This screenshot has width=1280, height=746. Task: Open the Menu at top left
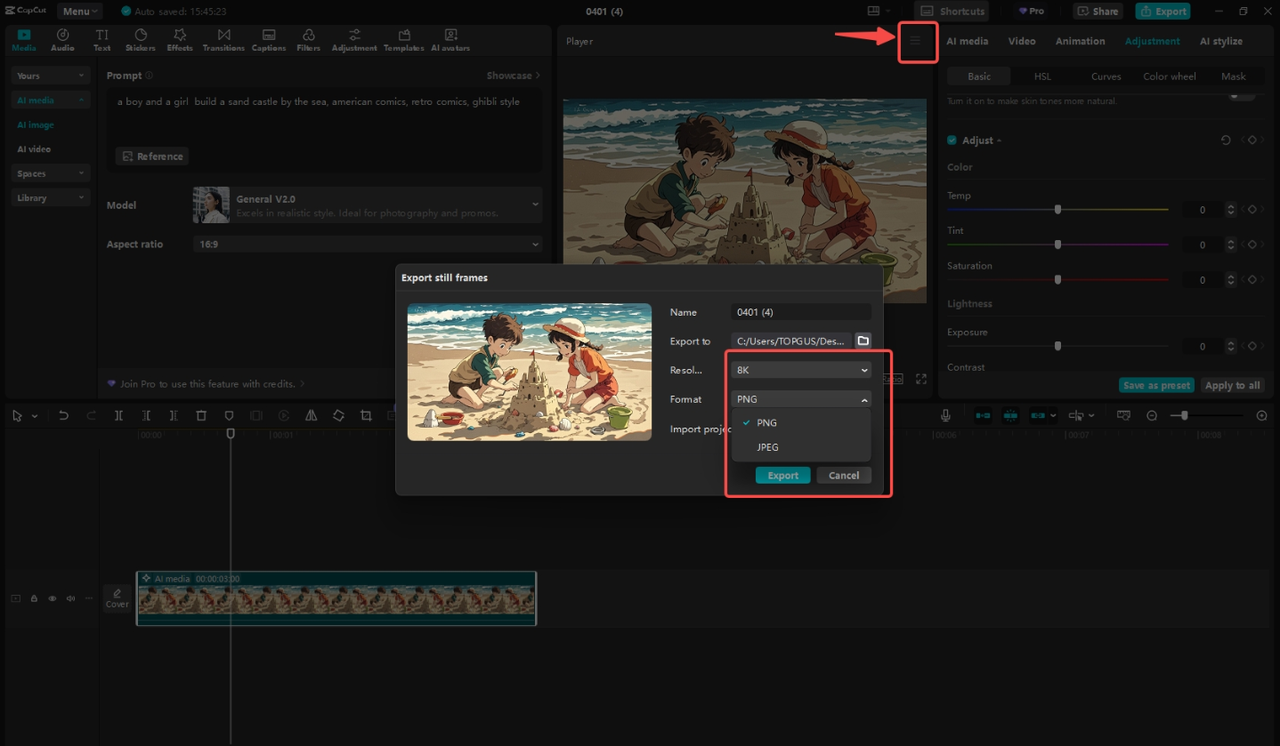(x=78, y=11)
